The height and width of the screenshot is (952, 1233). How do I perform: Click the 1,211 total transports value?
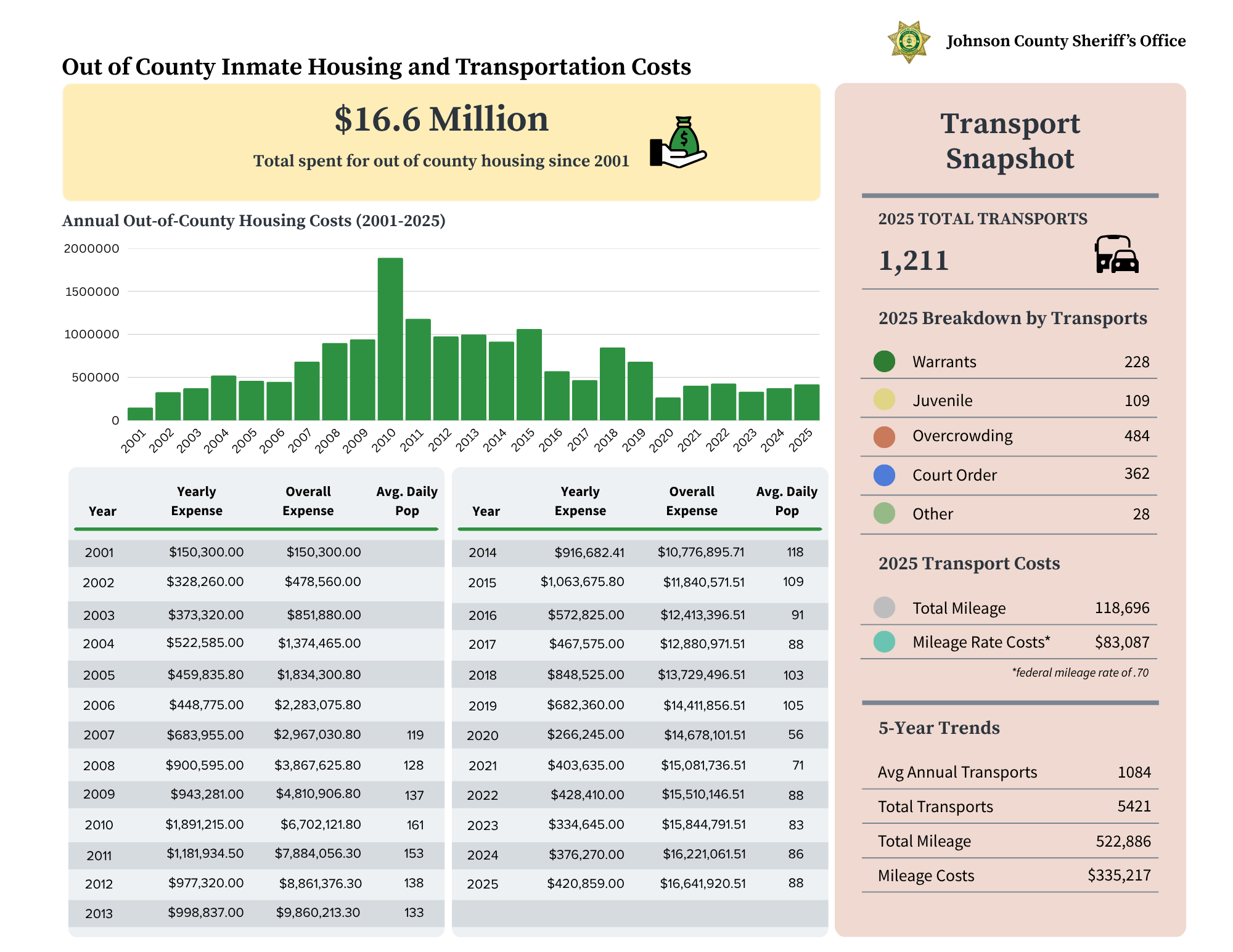(913, 261)
